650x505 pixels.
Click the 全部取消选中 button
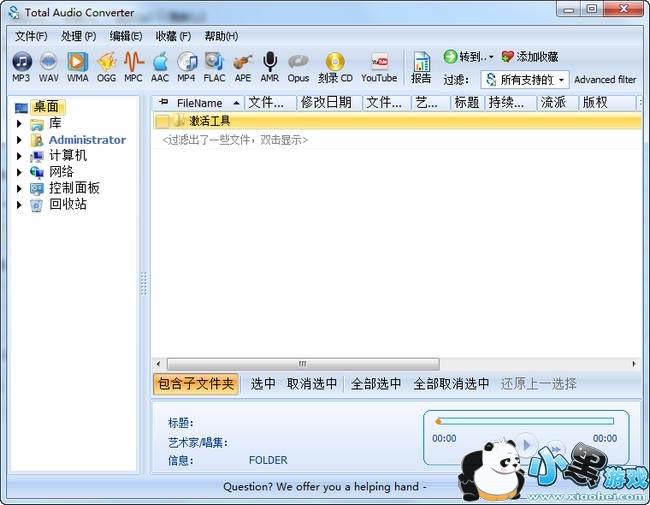[451, 384]
